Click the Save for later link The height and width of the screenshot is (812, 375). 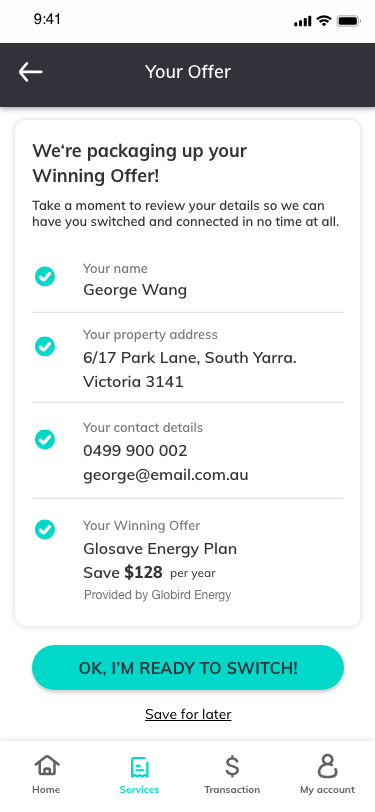(188, 714)
